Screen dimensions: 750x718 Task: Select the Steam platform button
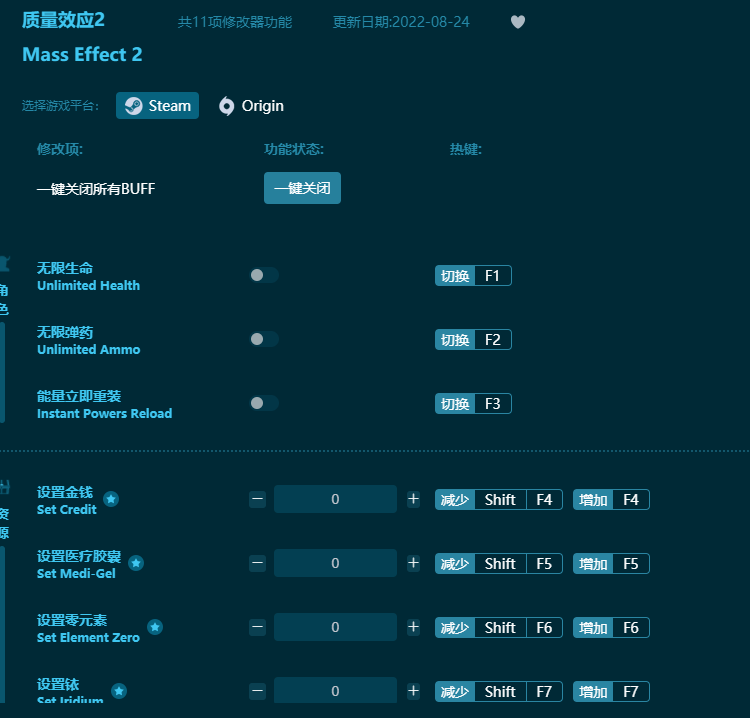tap(157, 106)
